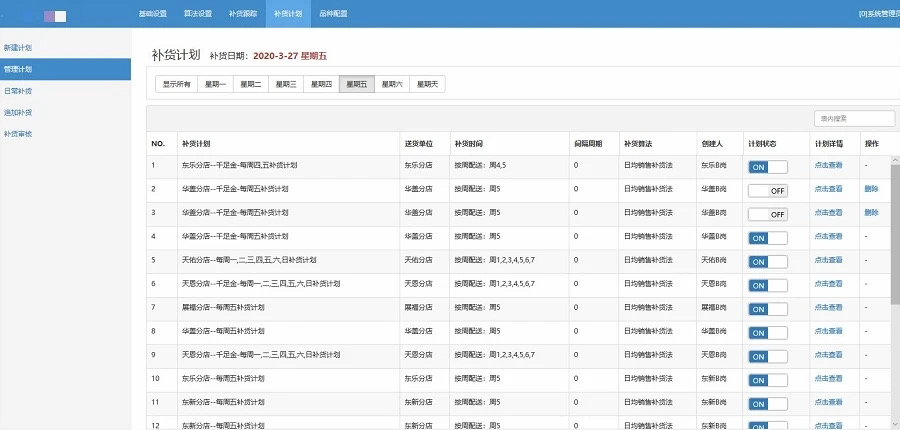Screen dimensions: 900x430
Task: Toggle plan status switch in row 8
Action: (x=767, y=333)
